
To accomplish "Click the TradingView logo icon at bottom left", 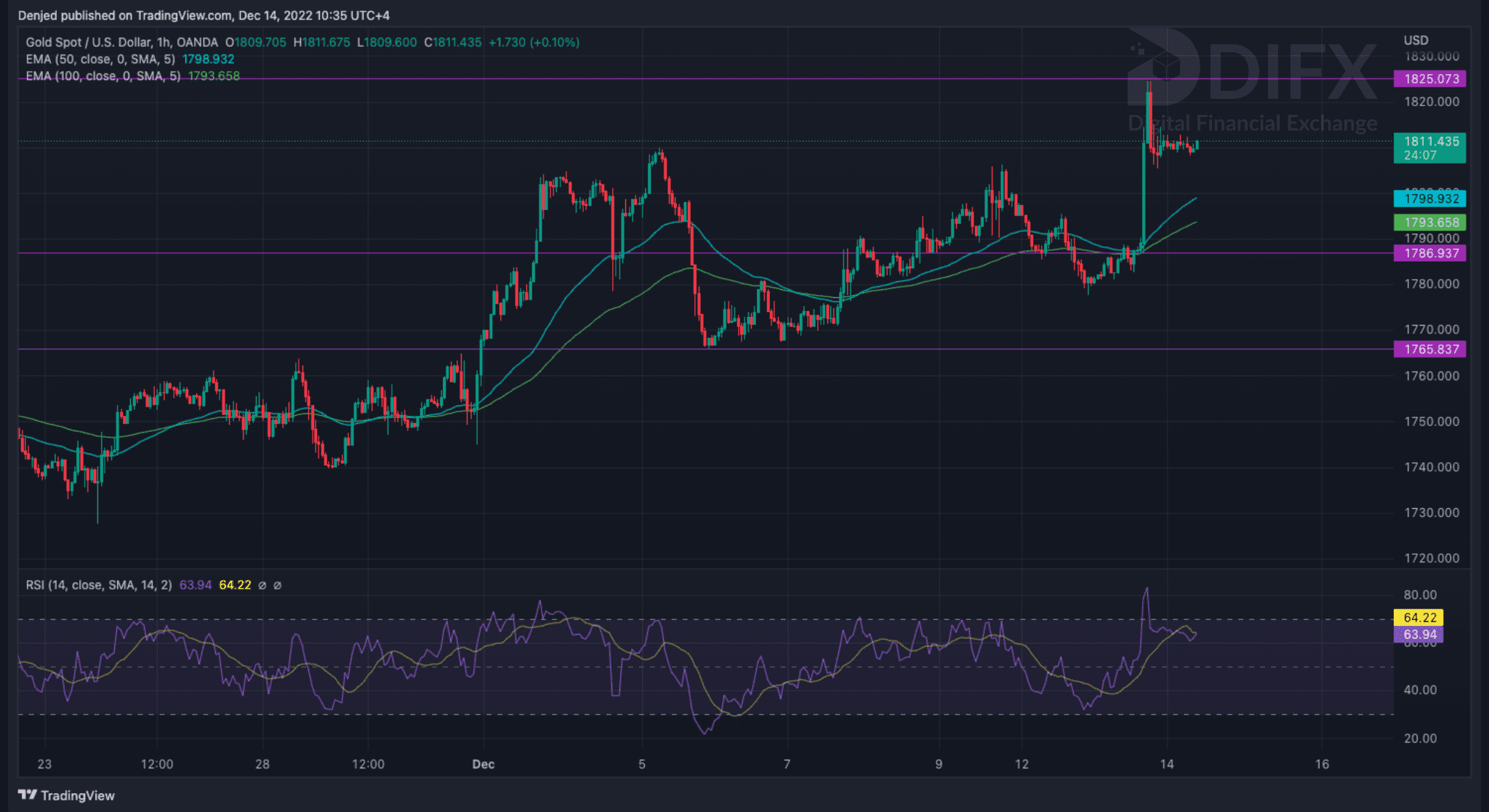I will (28, 795).
